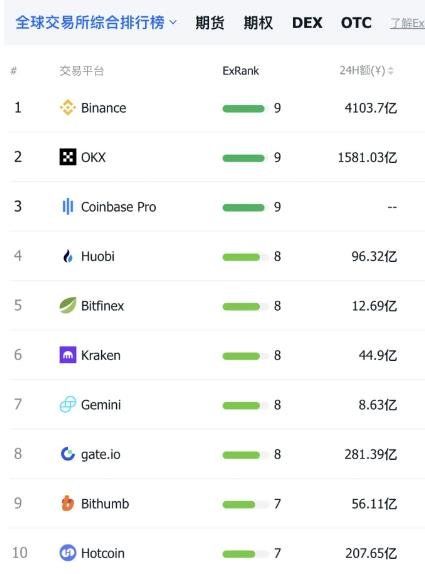Click the Gemini logo icon
This screenshot has height=574, width=425.
[68, 404]
